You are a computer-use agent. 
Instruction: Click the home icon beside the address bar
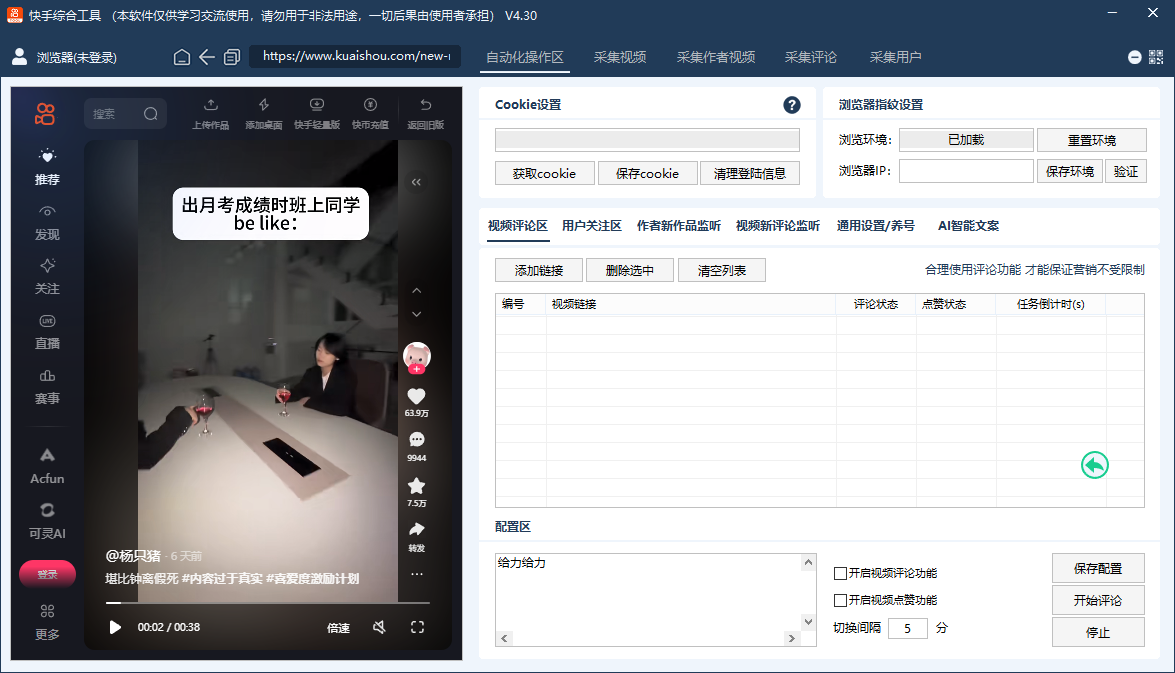pyautogui.click(x=182, y=57)
